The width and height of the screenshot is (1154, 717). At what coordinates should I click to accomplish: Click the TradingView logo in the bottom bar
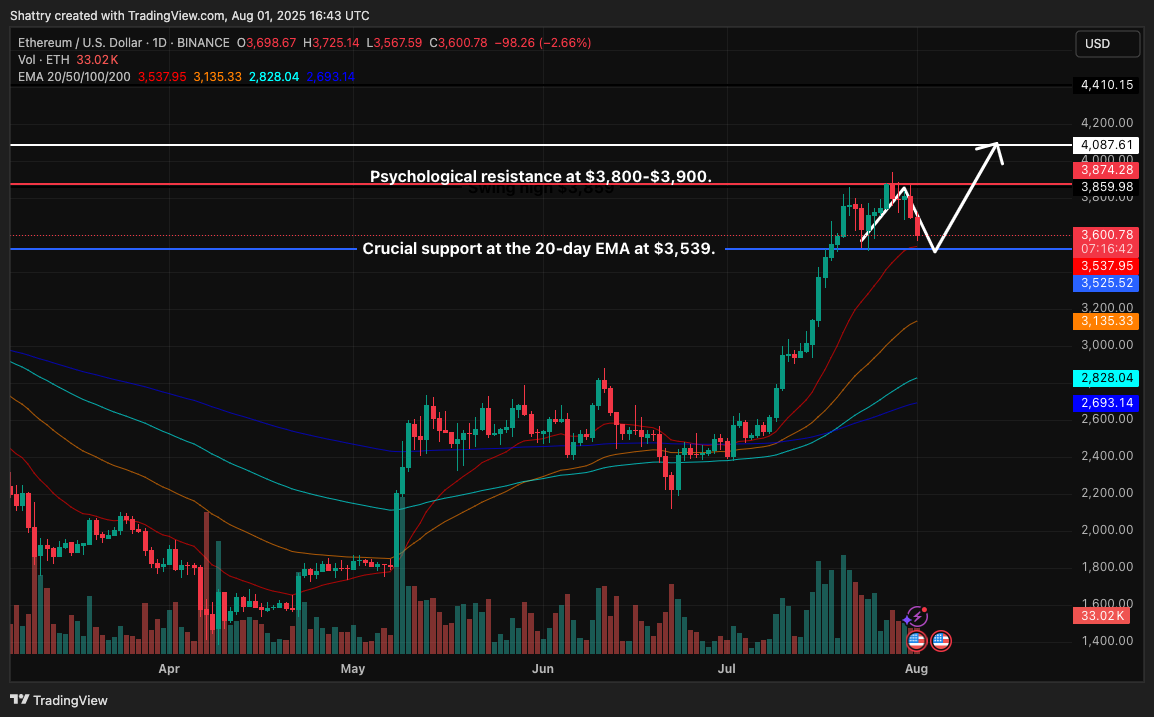17,700
